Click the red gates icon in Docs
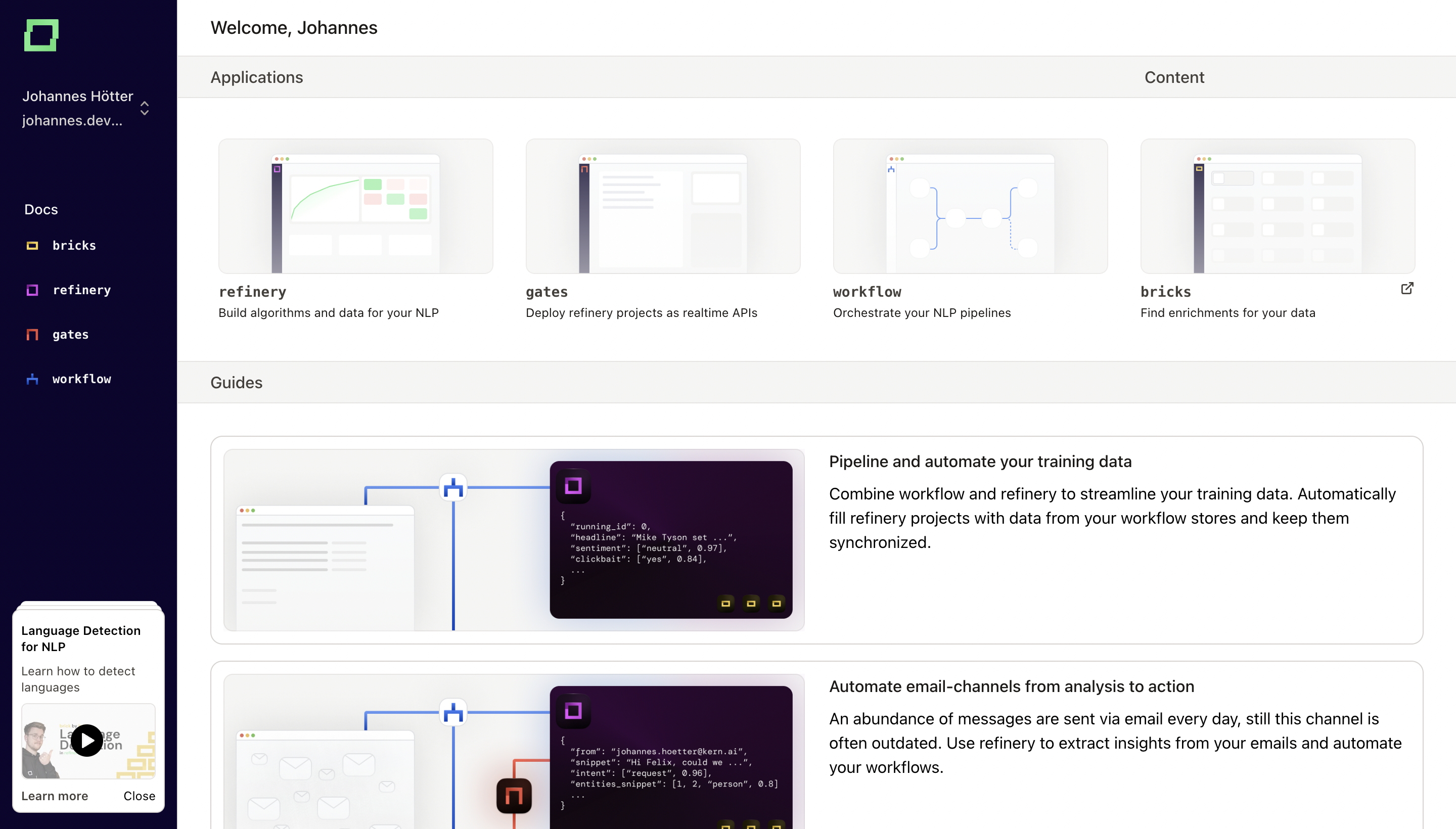The width and height of the screenshot is (1456, 829). (32, 334)
